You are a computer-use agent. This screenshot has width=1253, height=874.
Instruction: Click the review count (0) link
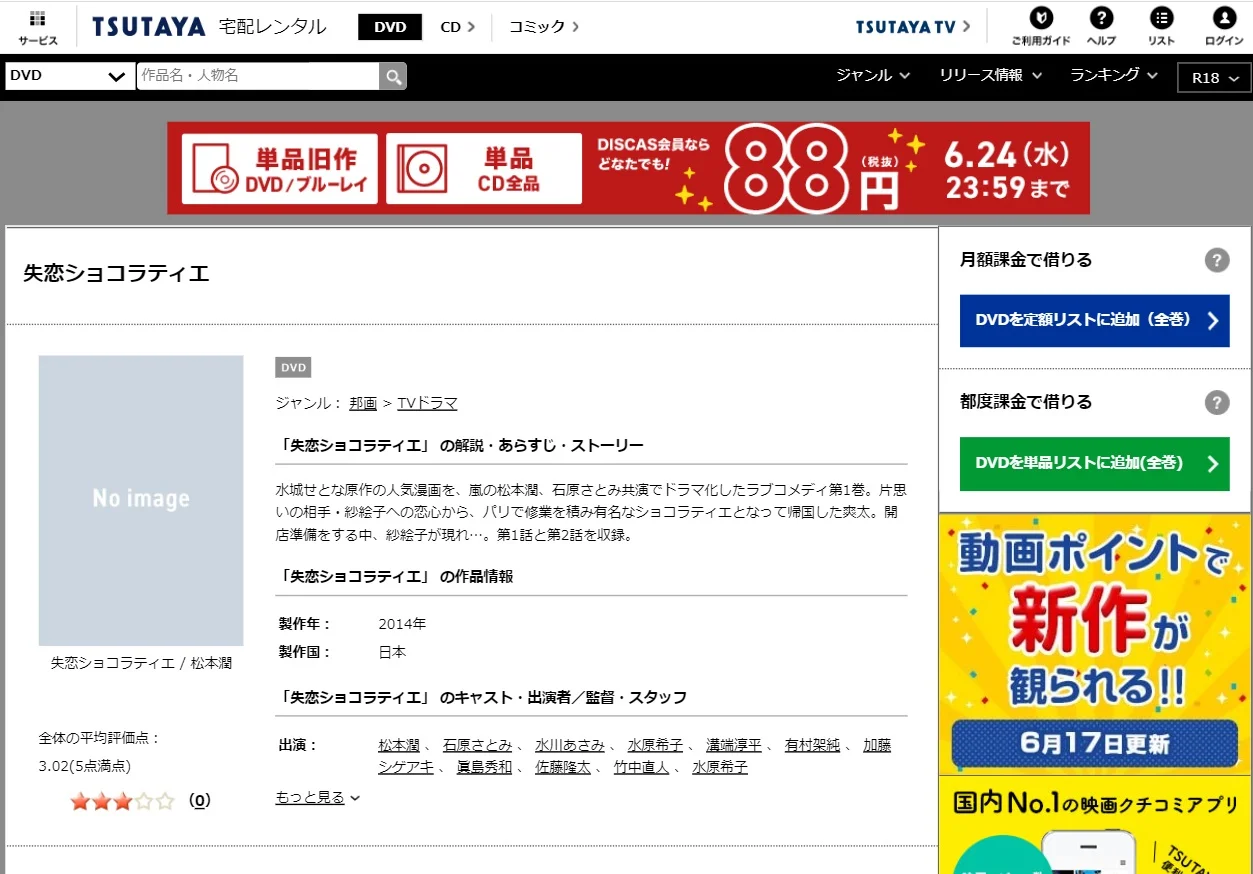(x=200, y=801)
